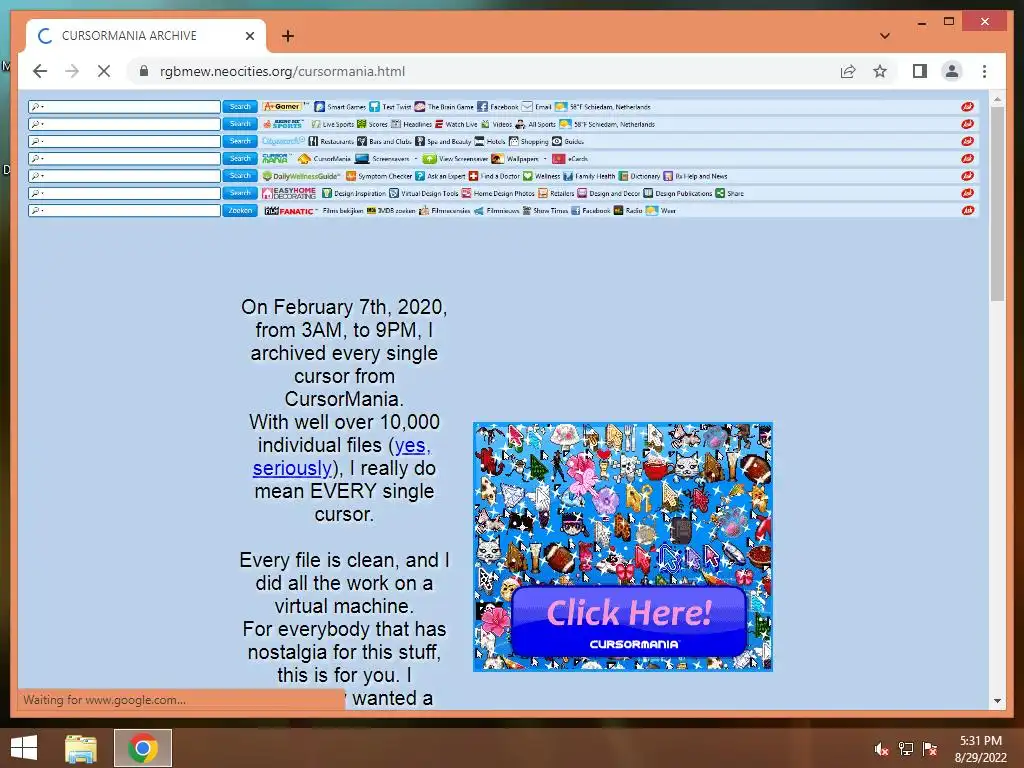Open File Explorer from the taskbar
Screen dimensions: 1024x768
[x=80, y=748]
